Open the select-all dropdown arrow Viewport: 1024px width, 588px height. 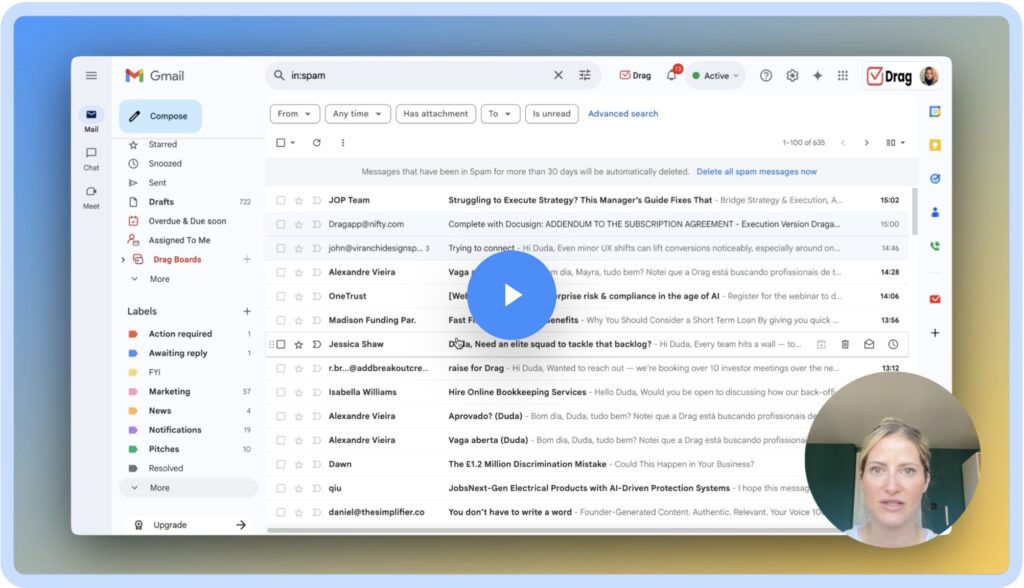(293, 142)
